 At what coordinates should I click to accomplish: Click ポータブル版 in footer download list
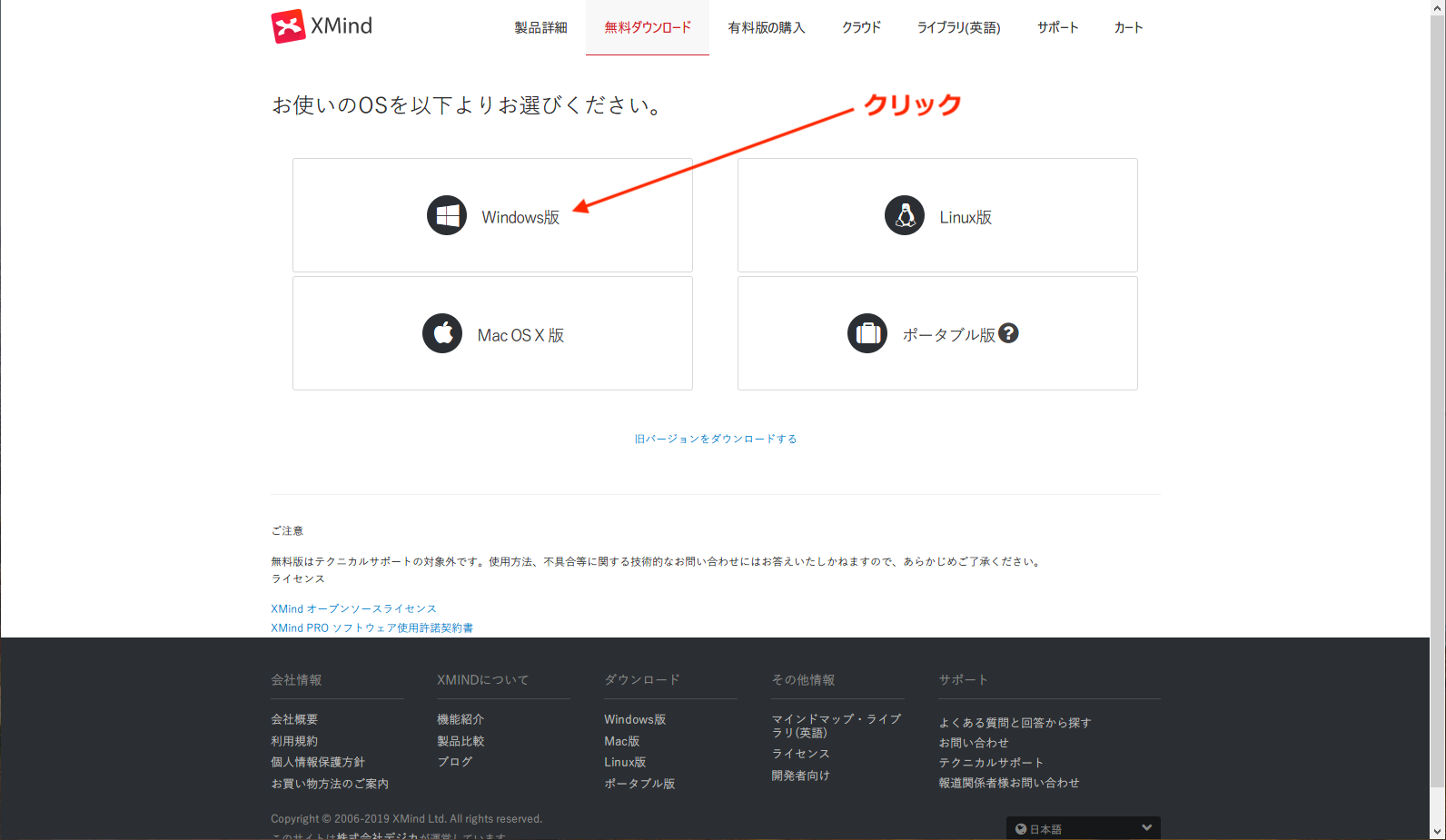point(639,784)
